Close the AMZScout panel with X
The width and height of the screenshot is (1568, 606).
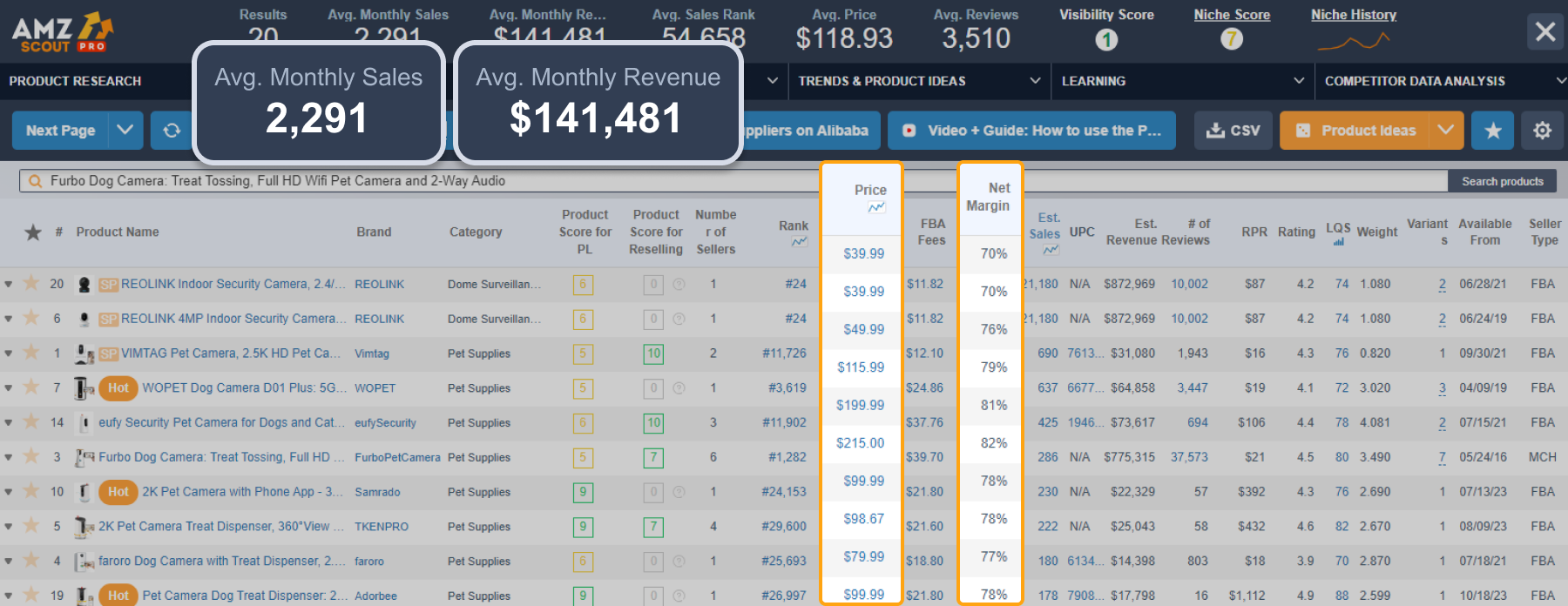click(1545, 32)
